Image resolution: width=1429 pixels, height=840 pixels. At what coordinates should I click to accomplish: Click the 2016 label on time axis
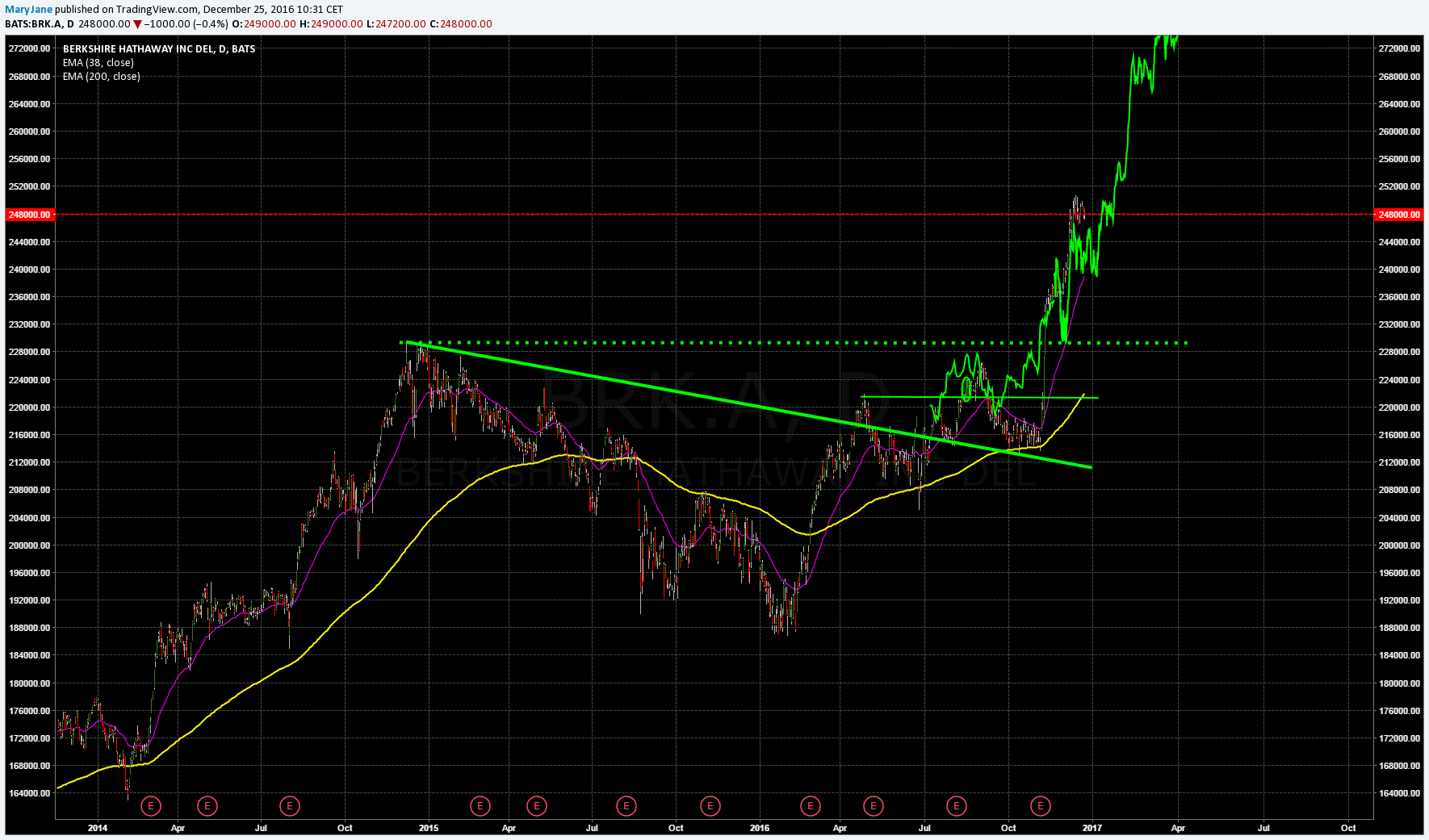pyautogui.click(x=760, y=828)
